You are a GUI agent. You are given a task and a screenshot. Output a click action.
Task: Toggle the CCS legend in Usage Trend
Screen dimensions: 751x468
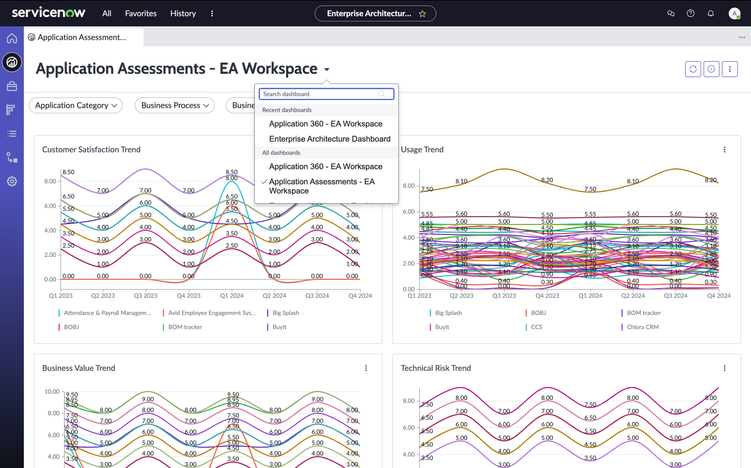pyautogui.click(x=534, y=327)
